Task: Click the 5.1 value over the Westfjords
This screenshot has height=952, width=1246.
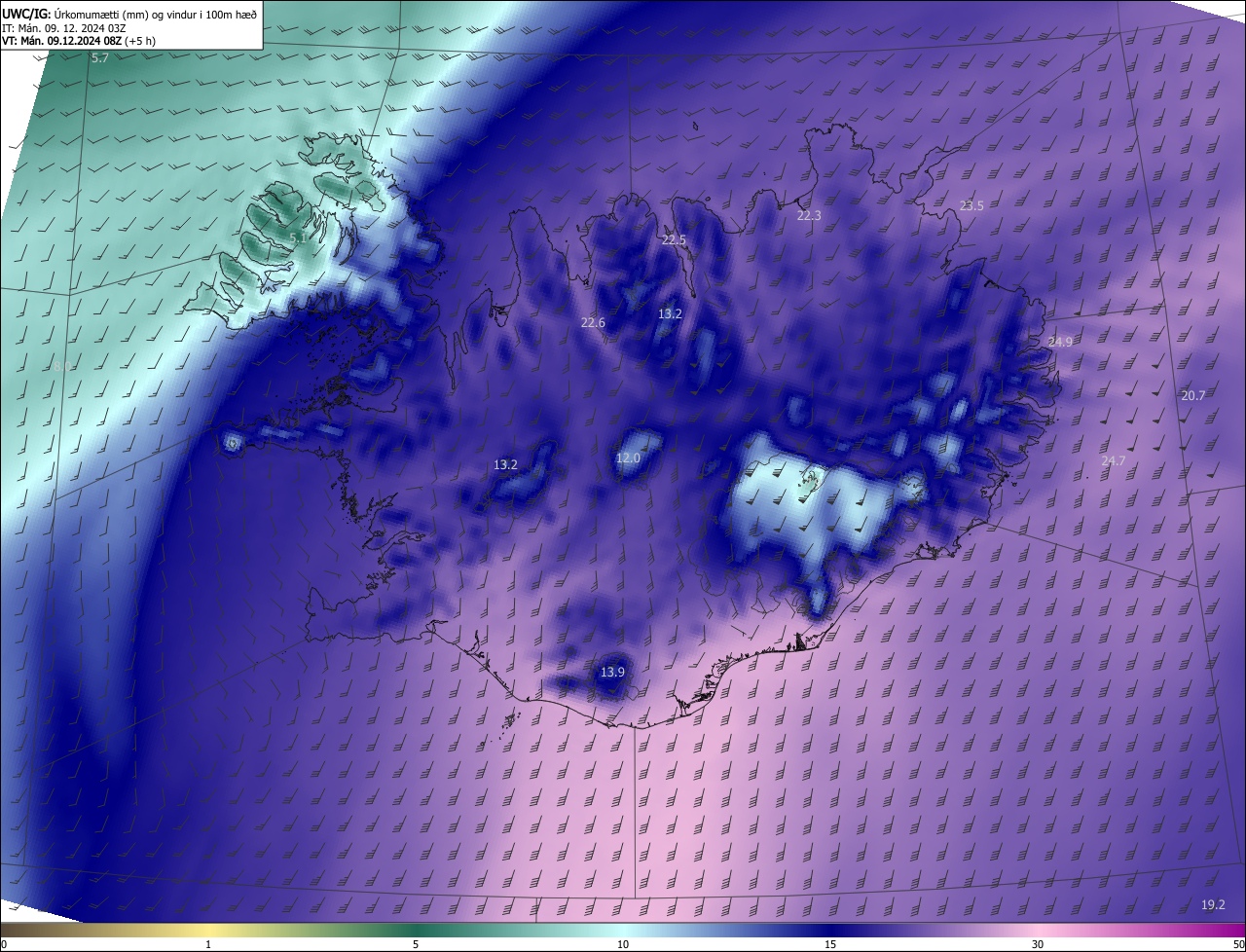Action: coord(298,238)
